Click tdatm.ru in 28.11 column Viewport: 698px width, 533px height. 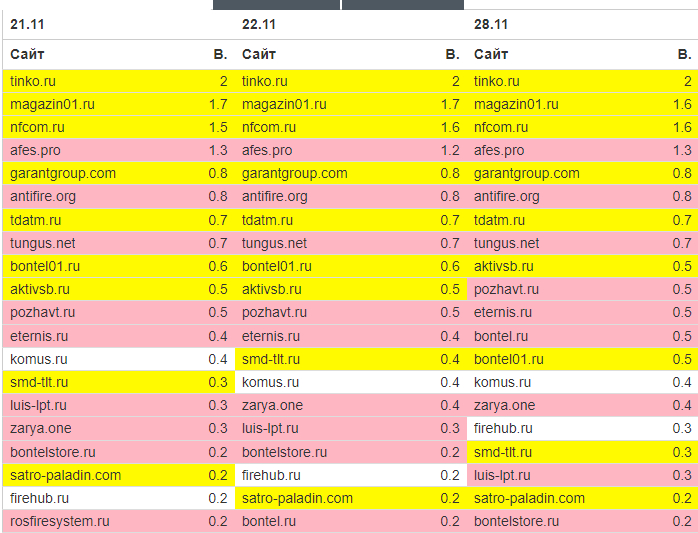499,220
